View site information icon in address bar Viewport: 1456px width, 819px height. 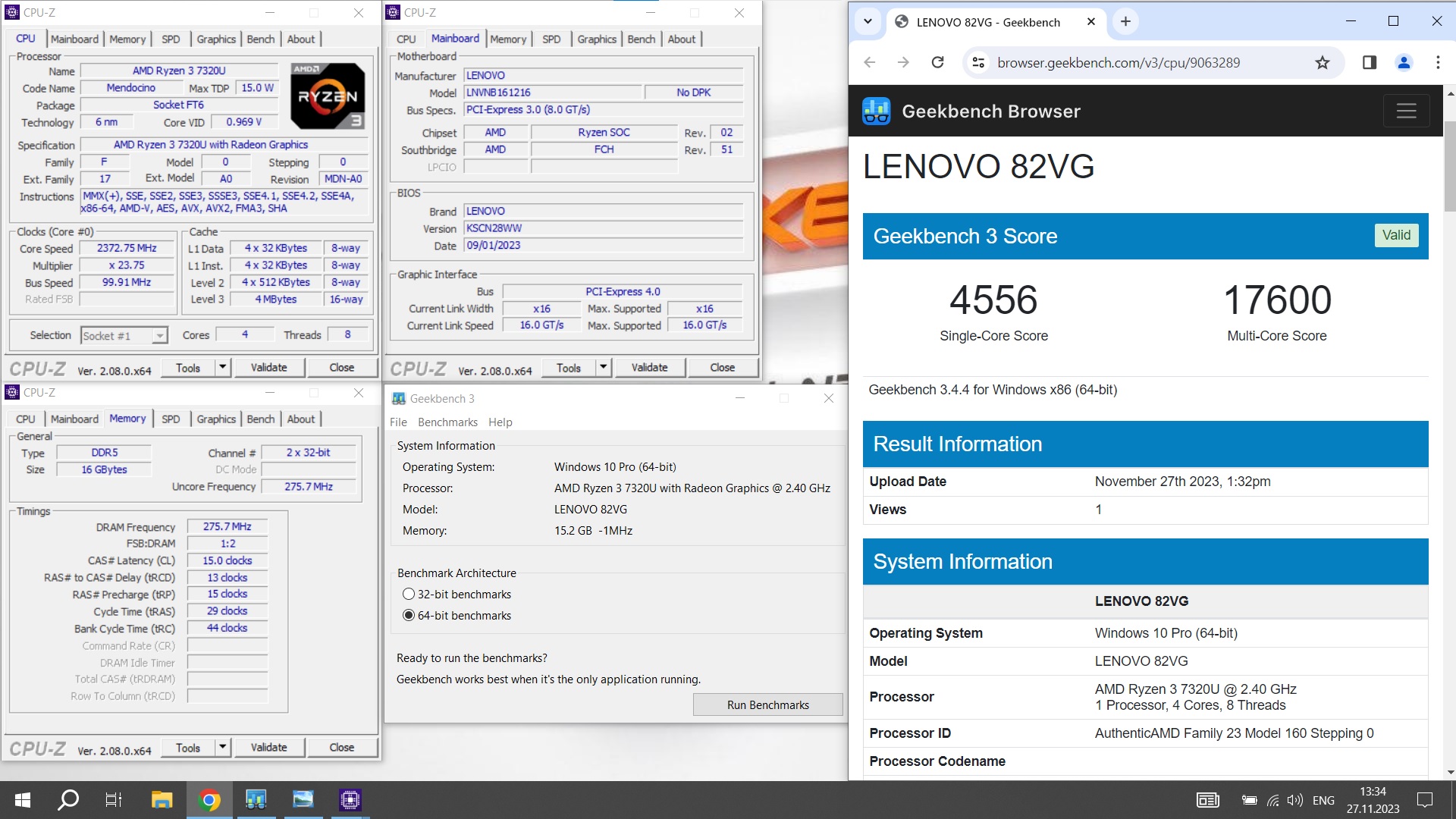(x=978, y=63)
